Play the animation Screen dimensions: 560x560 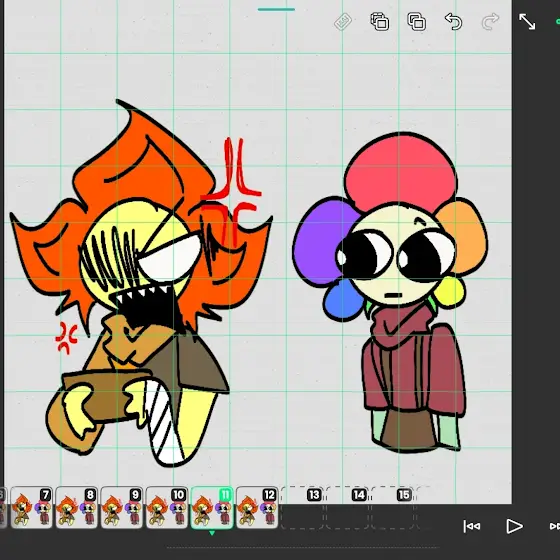[515, 526]
